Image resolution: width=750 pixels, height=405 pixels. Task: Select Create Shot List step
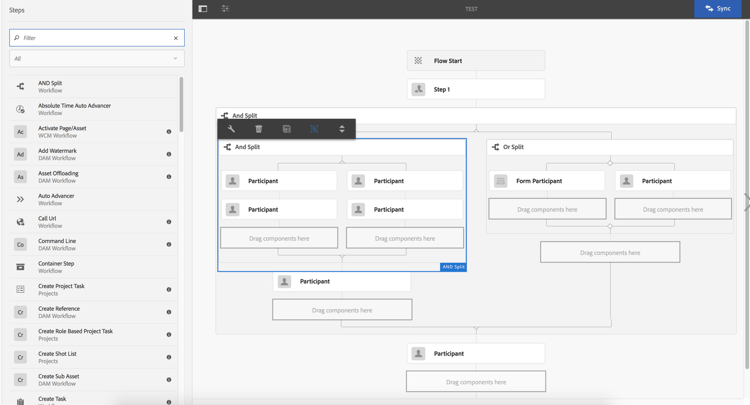pos(93,357)
